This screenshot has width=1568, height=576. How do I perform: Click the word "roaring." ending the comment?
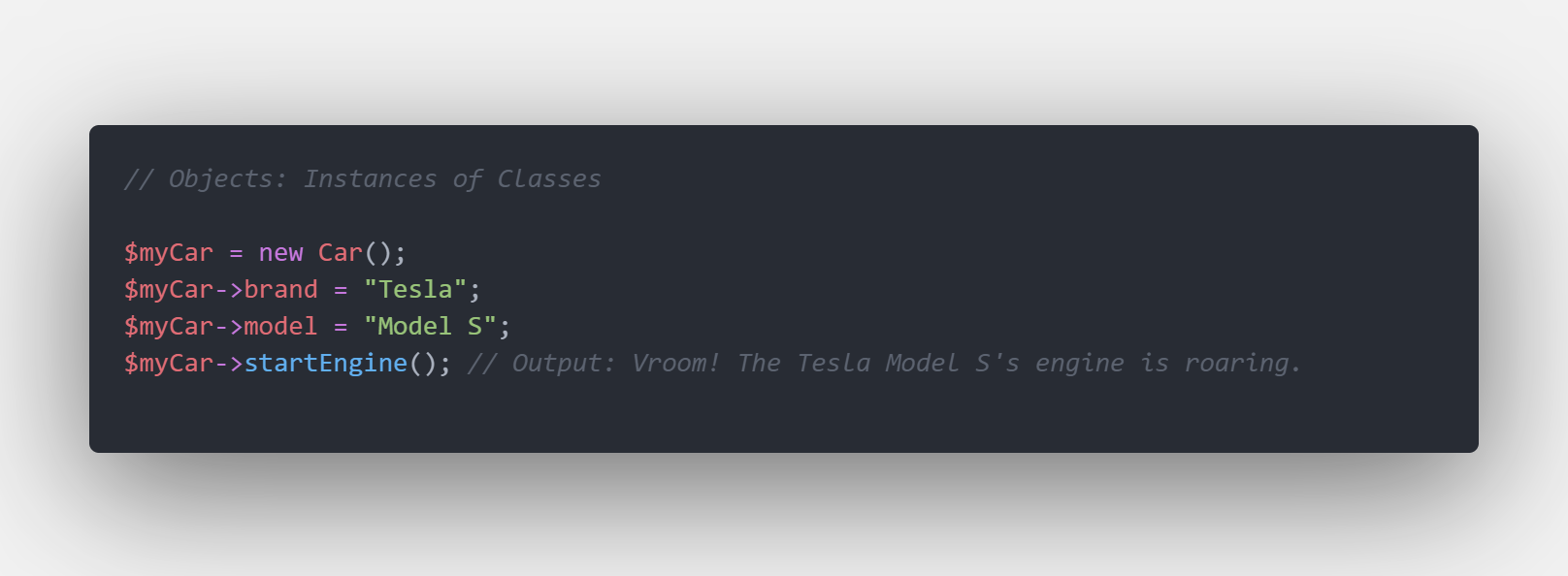1242,364
